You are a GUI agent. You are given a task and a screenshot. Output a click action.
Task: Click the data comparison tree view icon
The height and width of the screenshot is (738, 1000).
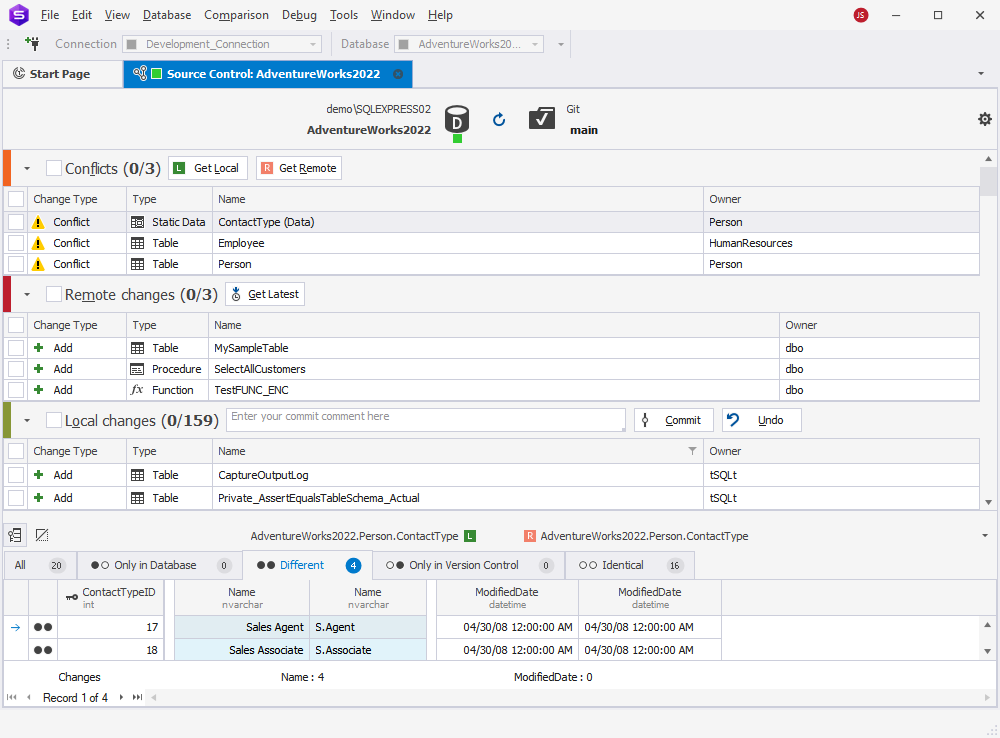[x=15, y=535]
